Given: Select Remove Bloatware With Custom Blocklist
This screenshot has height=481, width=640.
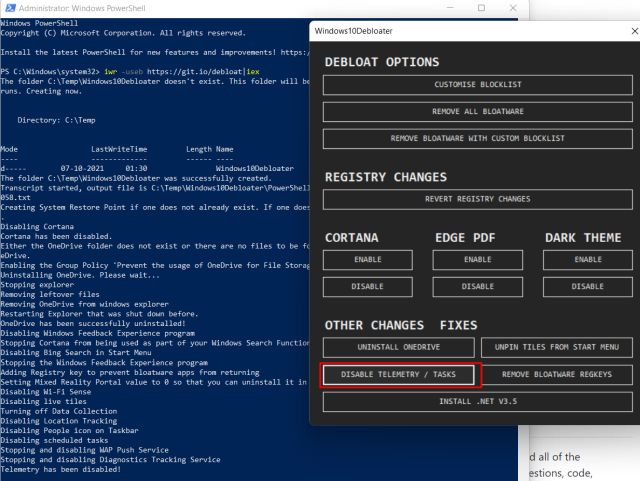Looking at the screenshot, I should 478,139.
